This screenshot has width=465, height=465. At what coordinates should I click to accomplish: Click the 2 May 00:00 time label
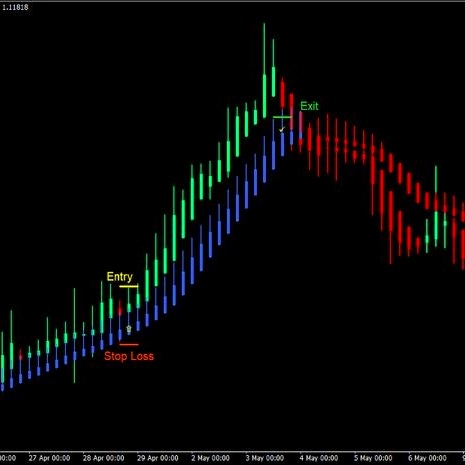[210, 458]
